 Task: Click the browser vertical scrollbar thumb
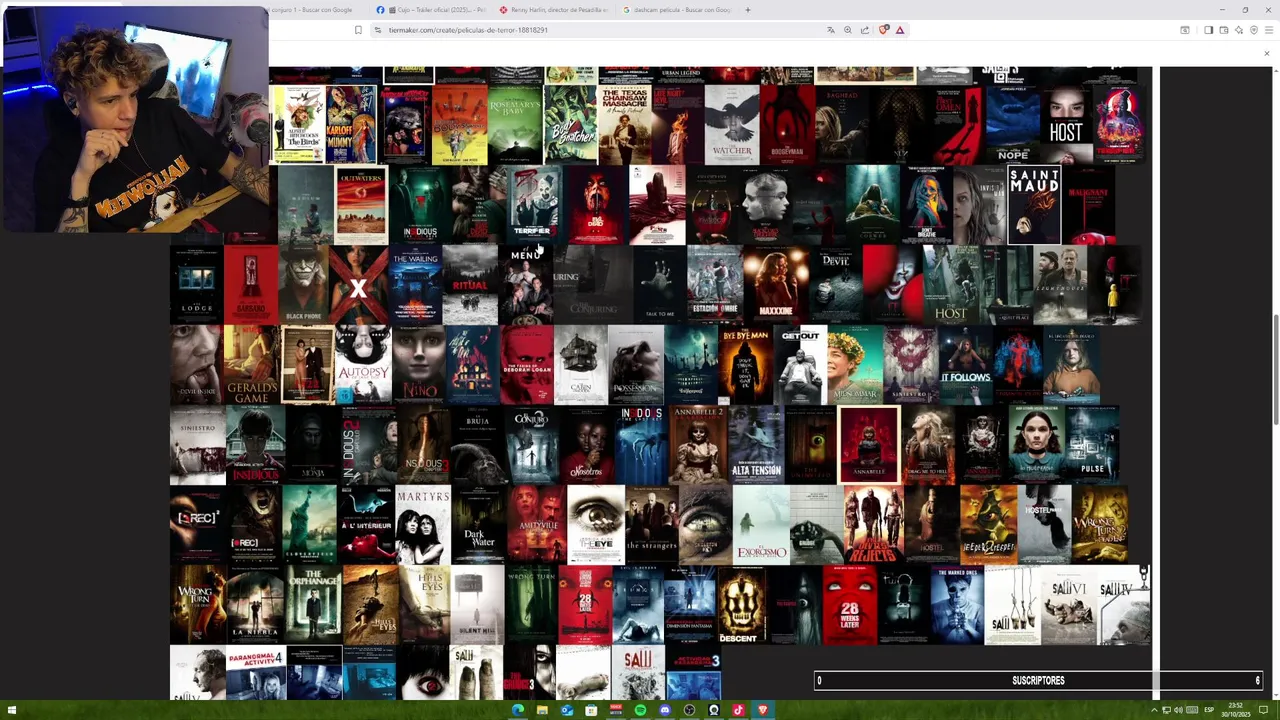point(1276,370)
